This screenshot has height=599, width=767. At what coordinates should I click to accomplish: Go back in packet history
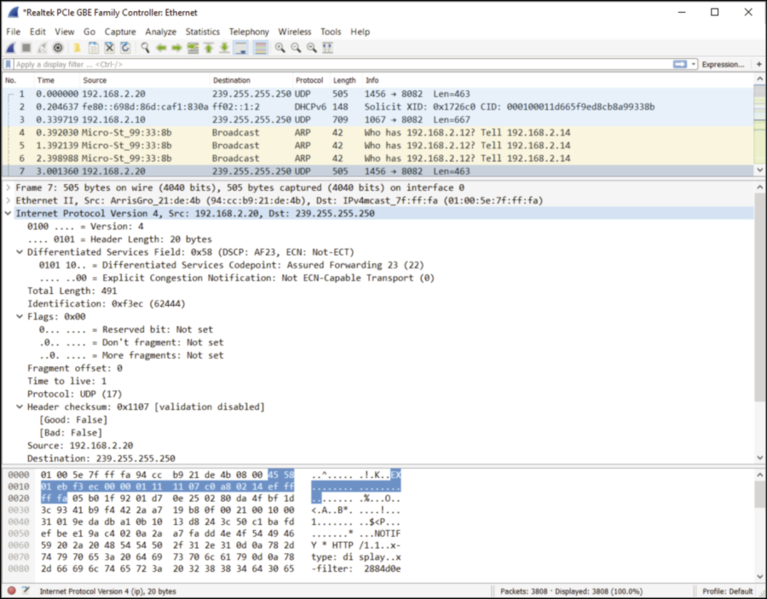[x=161, y=48]
